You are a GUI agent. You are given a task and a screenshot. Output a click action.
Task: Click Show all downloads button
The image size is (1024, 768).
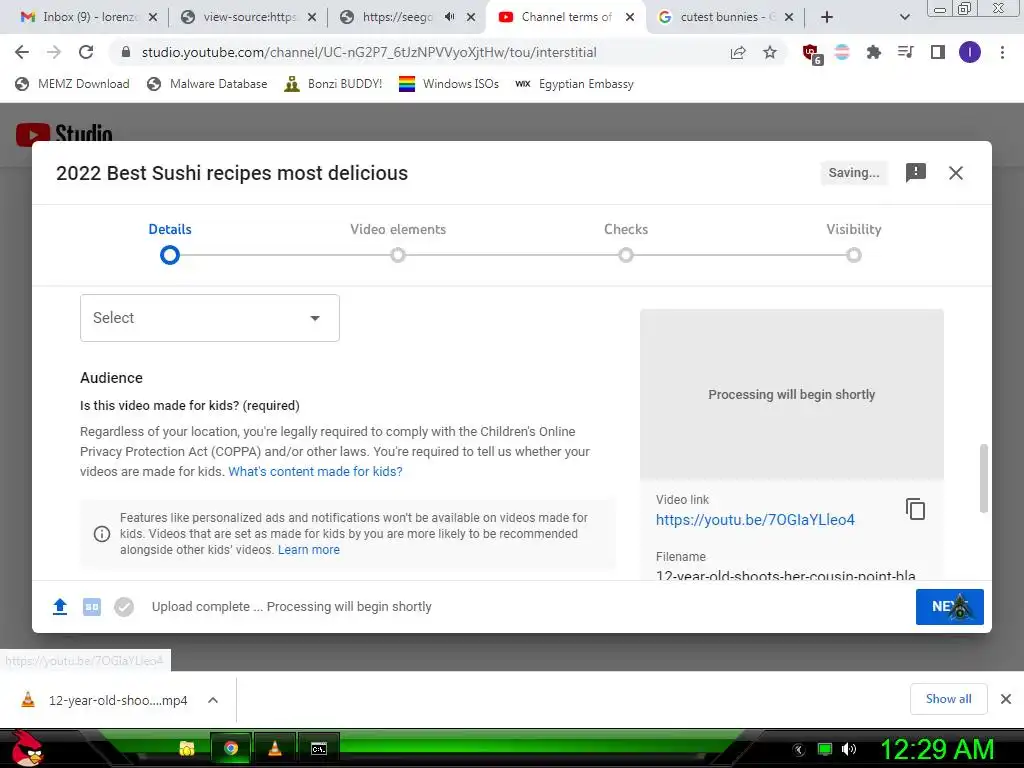(948, 699)
